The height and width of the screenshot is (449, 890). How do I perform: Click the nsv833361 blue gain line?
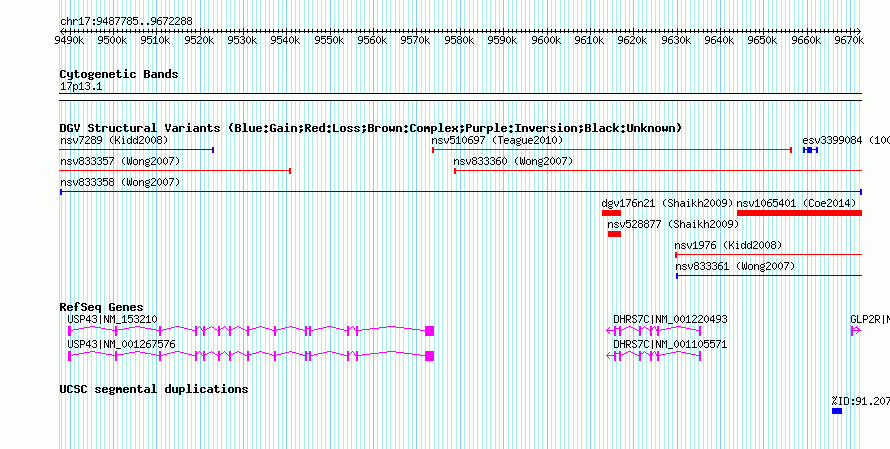pyautogui.click(x=769, y=276)
